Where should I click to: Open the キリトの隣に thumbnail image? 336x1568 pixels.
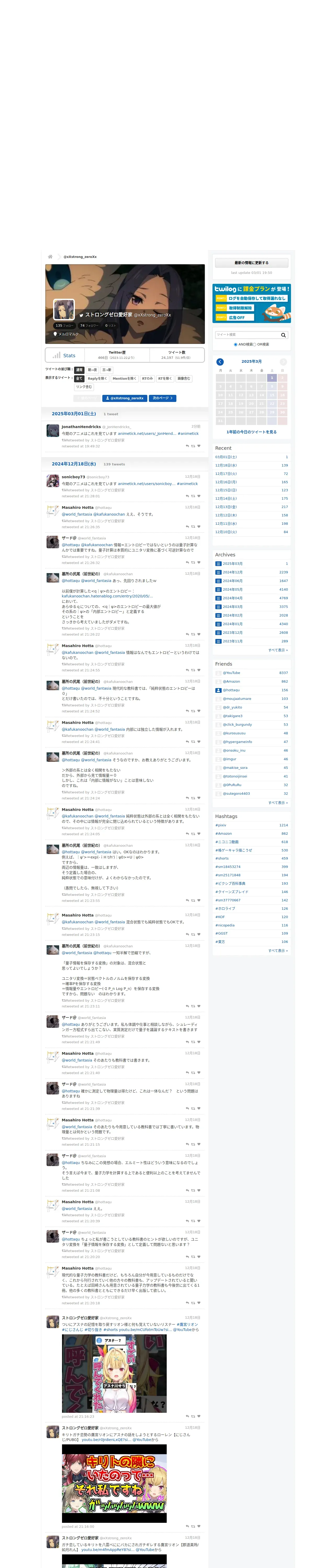114,1483
